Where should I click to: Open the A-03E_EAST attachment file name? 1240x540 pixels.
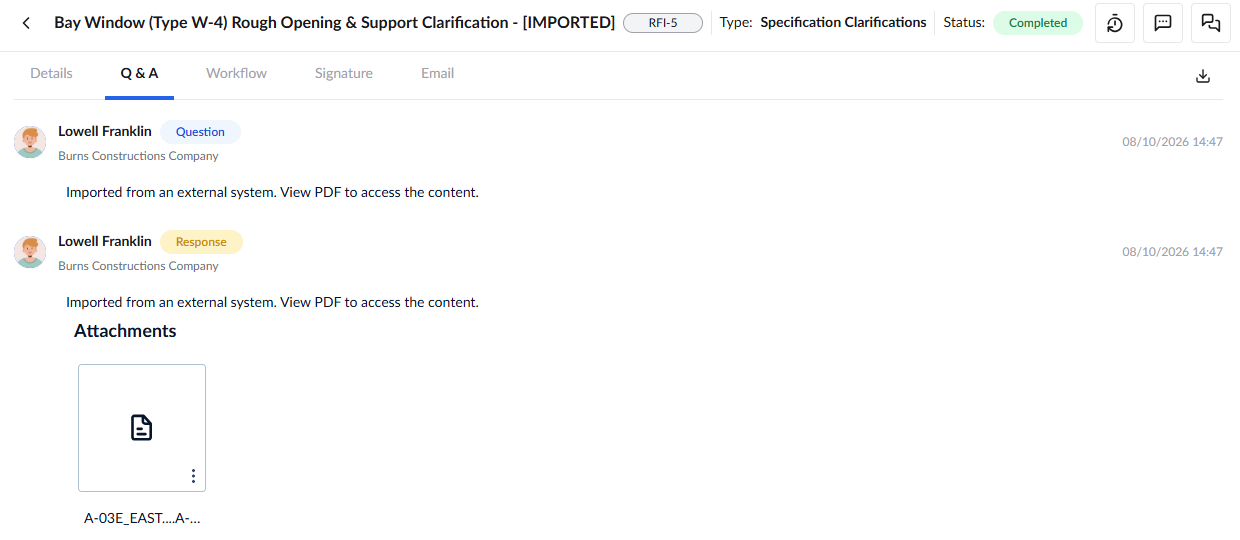click(x=142, y=519)
